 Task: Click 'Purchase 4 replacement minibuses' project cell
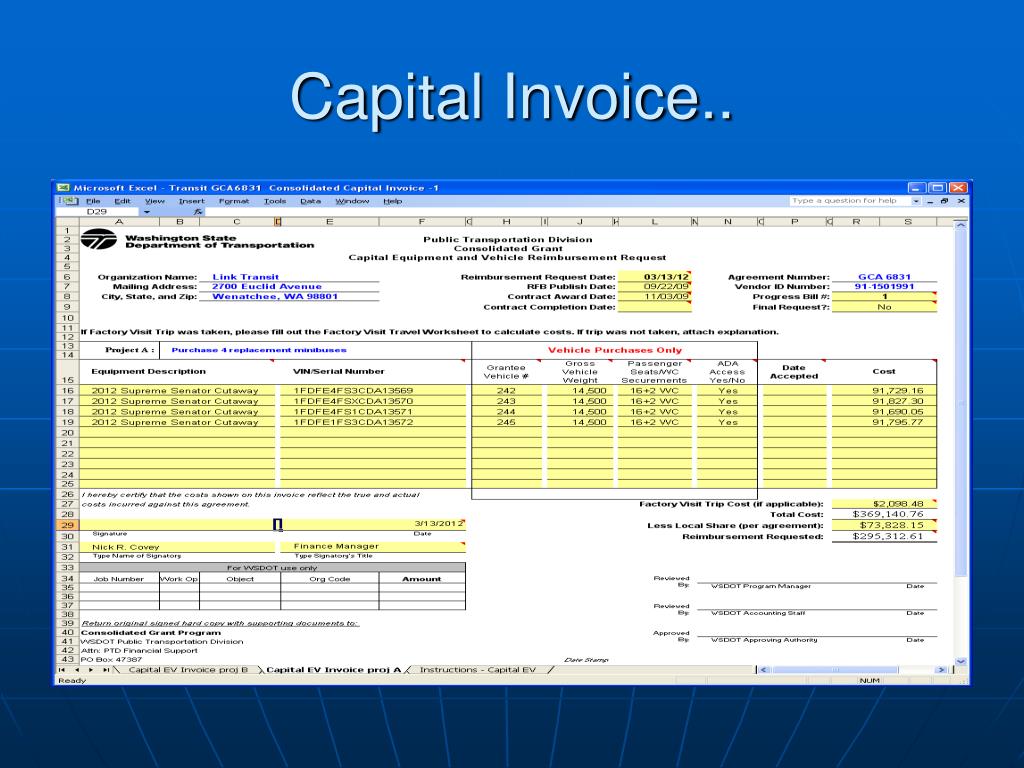tap(315, 350)
